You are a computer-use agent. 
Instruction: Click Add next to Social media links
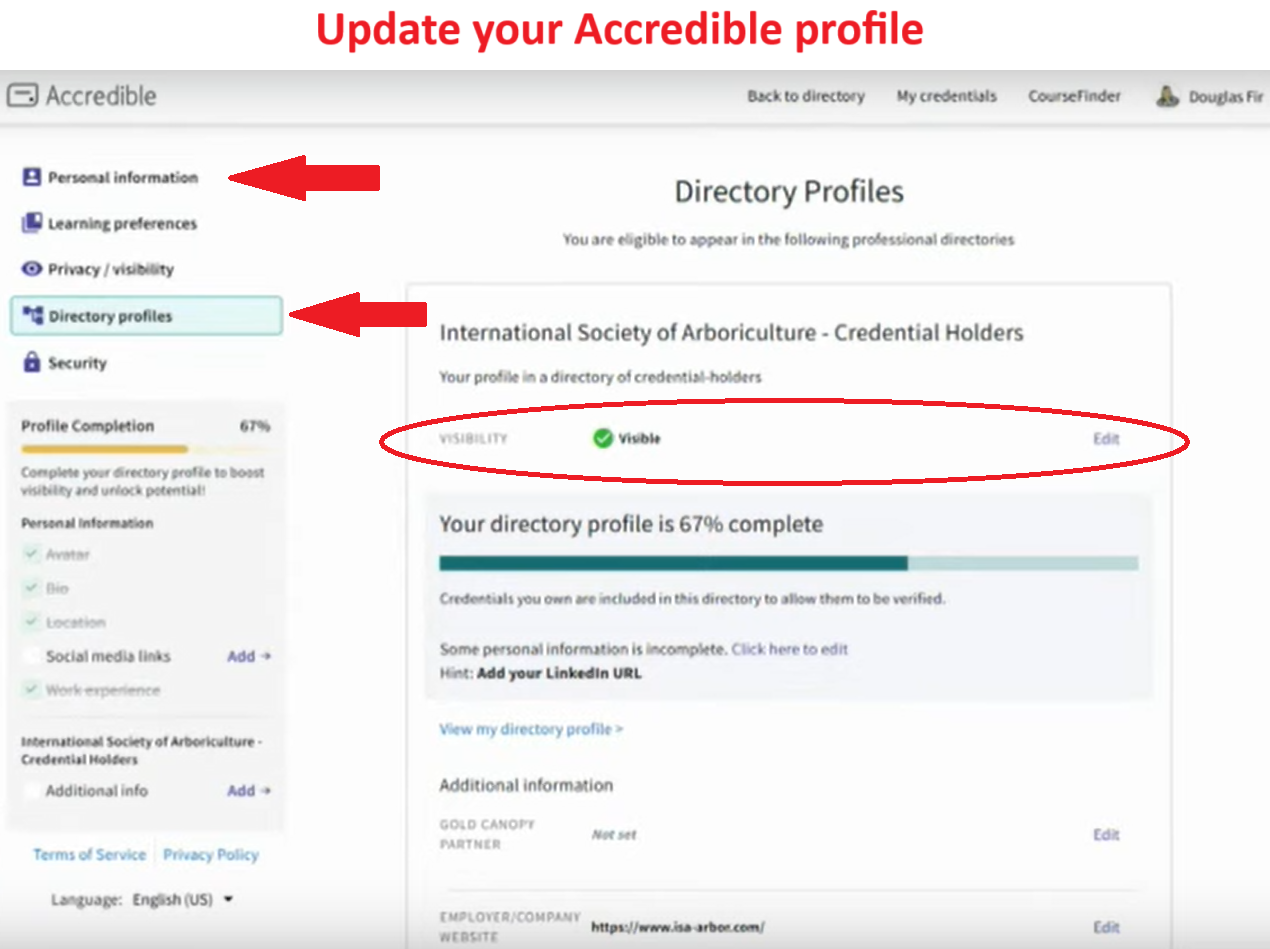pos(249,656)
